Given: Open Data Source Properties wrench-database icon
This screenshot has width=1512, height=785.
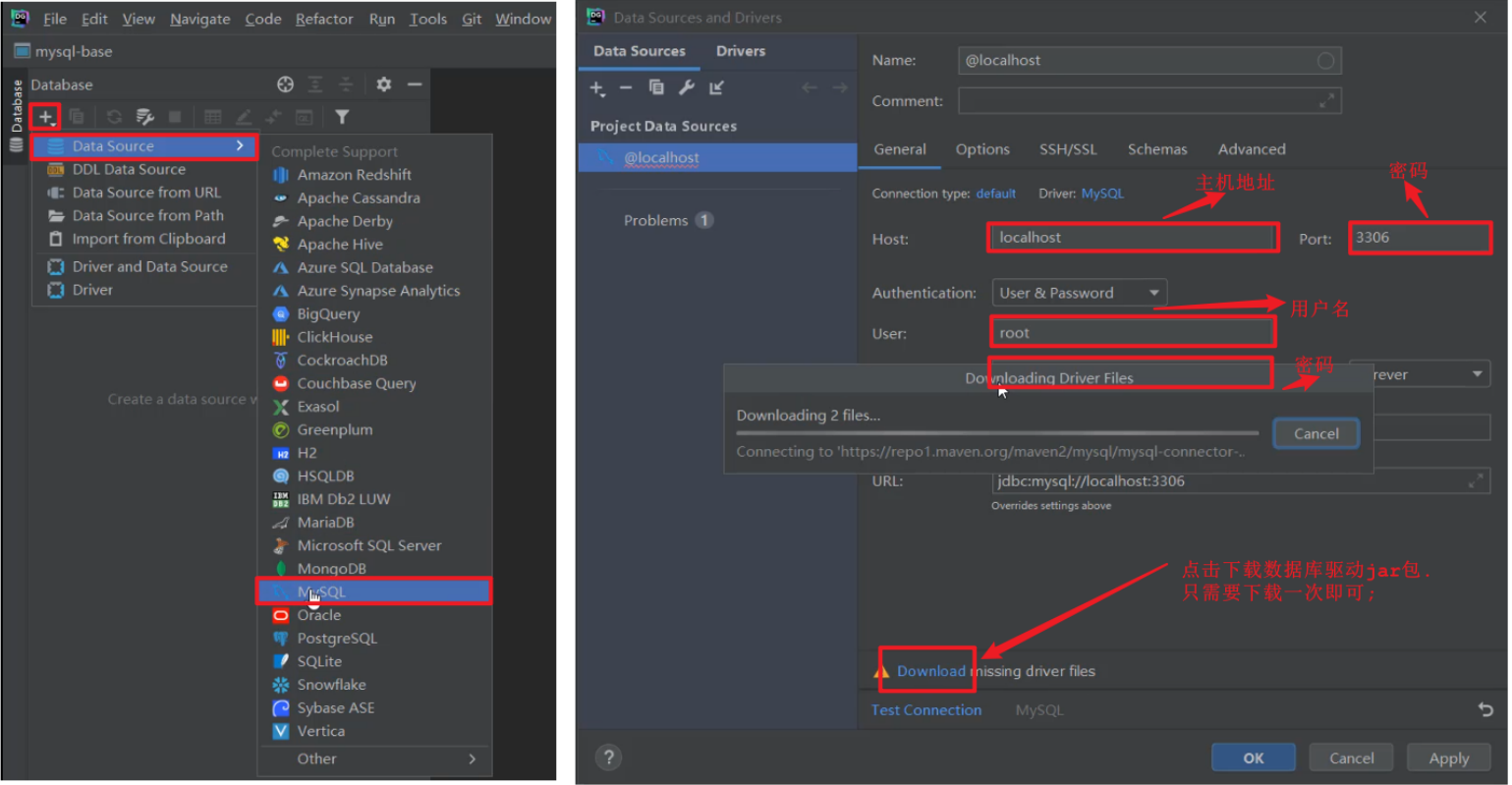Looking at the screenshot, I should click(x=145, y=117).
